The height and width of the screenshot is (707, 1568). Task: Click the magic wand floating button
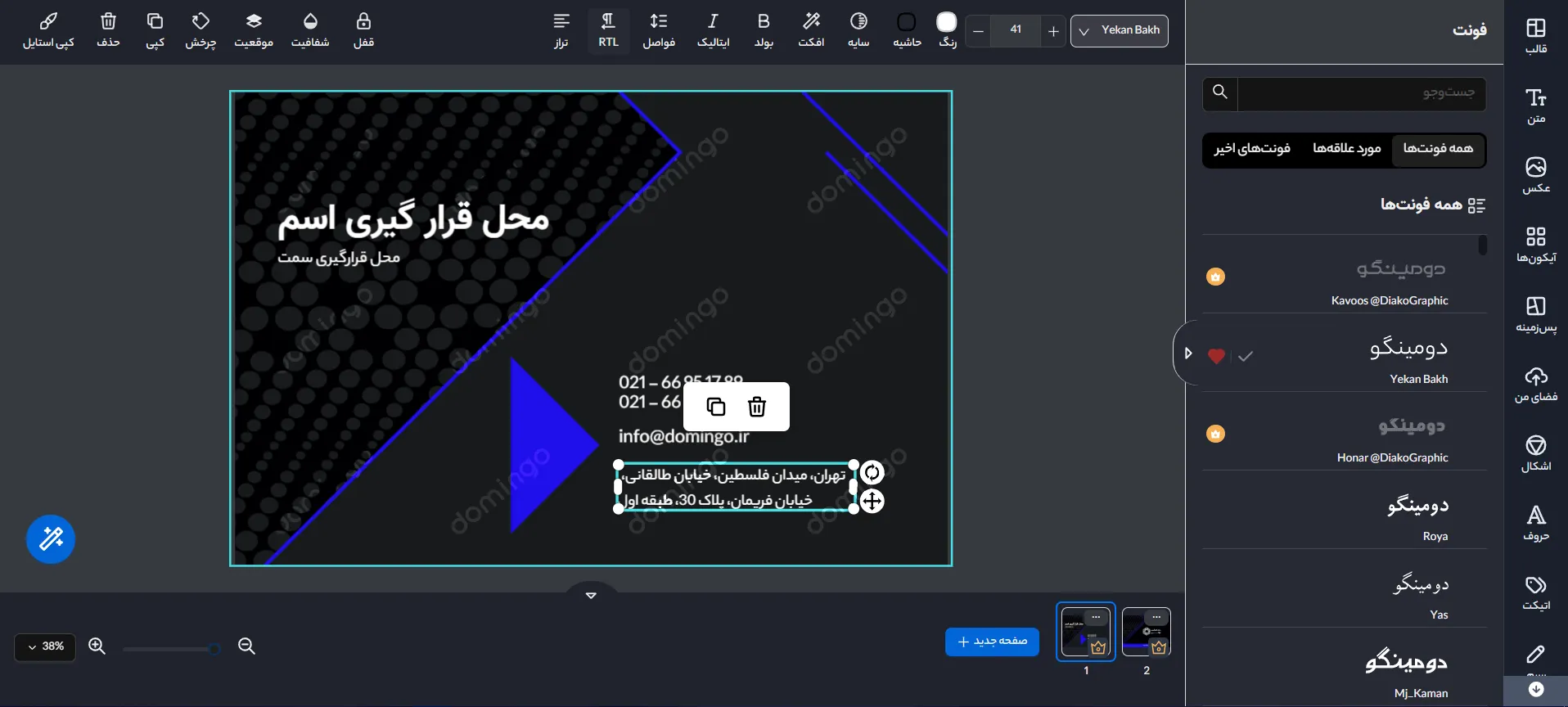(x=51, y=539)
